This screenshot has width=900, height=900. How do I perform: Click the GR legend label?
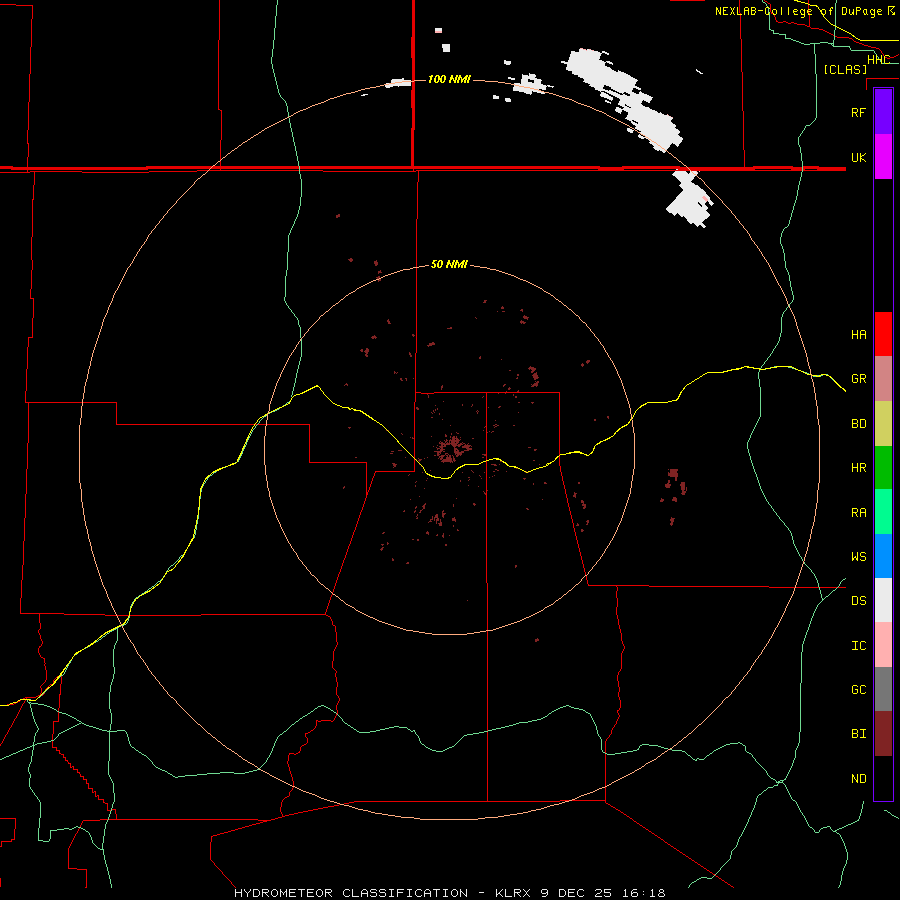coord(858,379)
